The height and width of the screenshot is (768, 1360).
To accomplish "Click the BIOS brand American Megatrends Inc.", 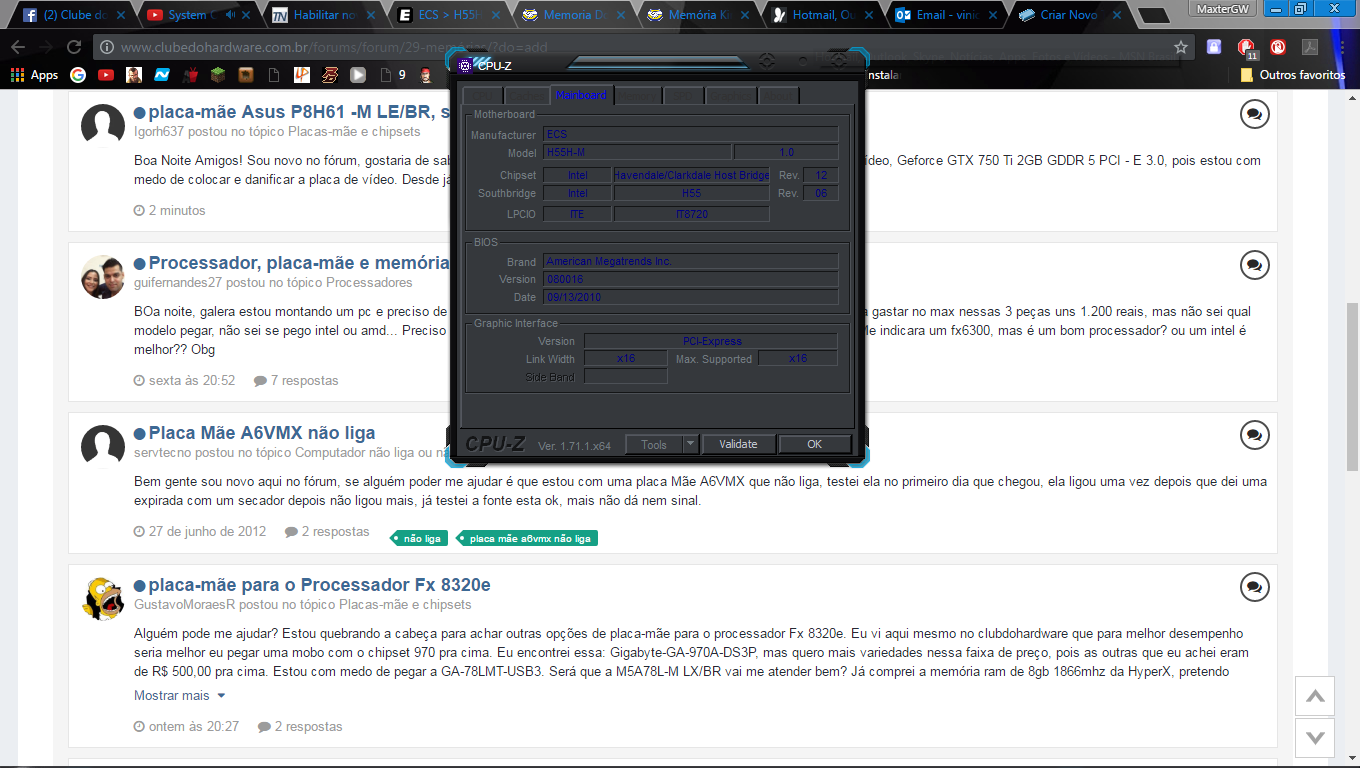I will point(690,261).
